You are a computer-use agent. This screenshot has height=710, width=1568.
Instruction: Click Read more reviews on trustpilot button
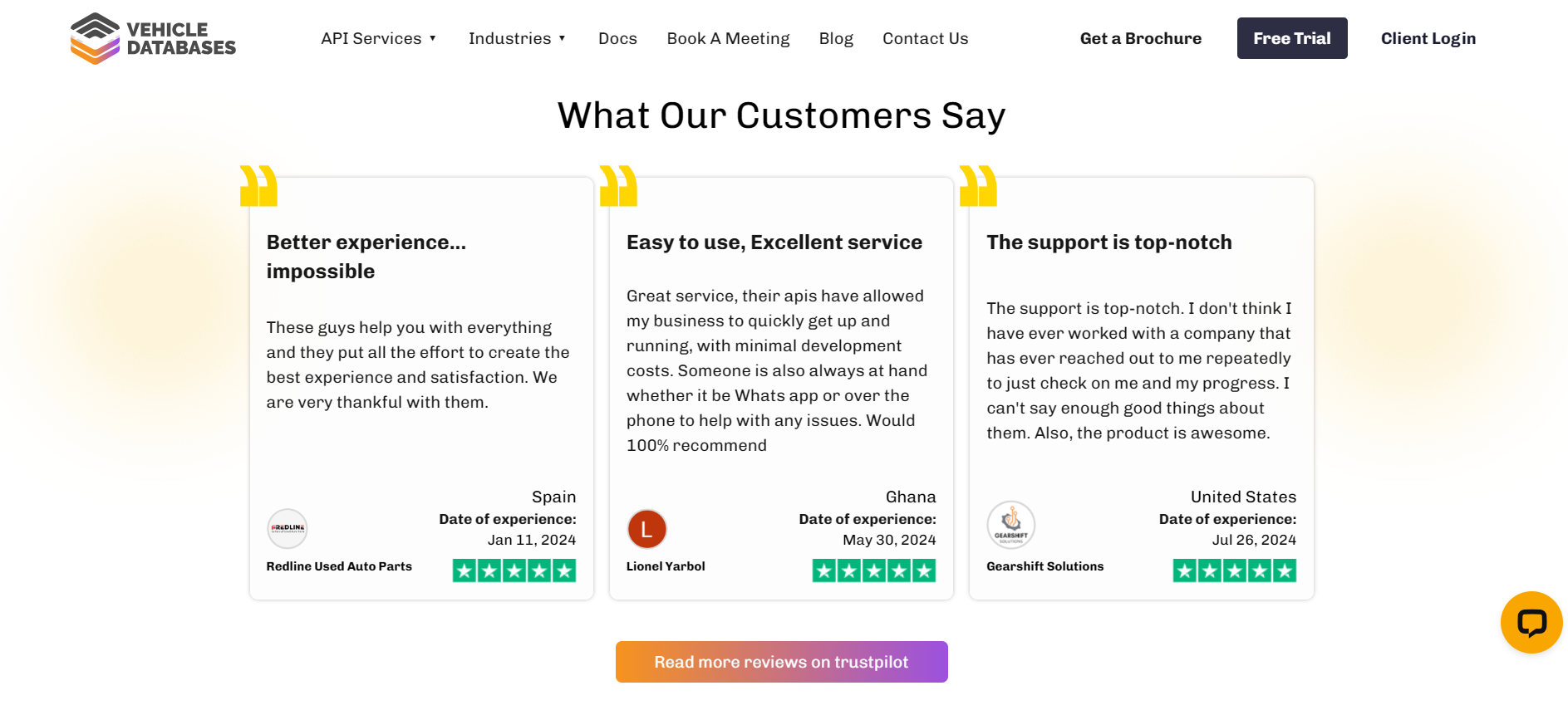782,662
